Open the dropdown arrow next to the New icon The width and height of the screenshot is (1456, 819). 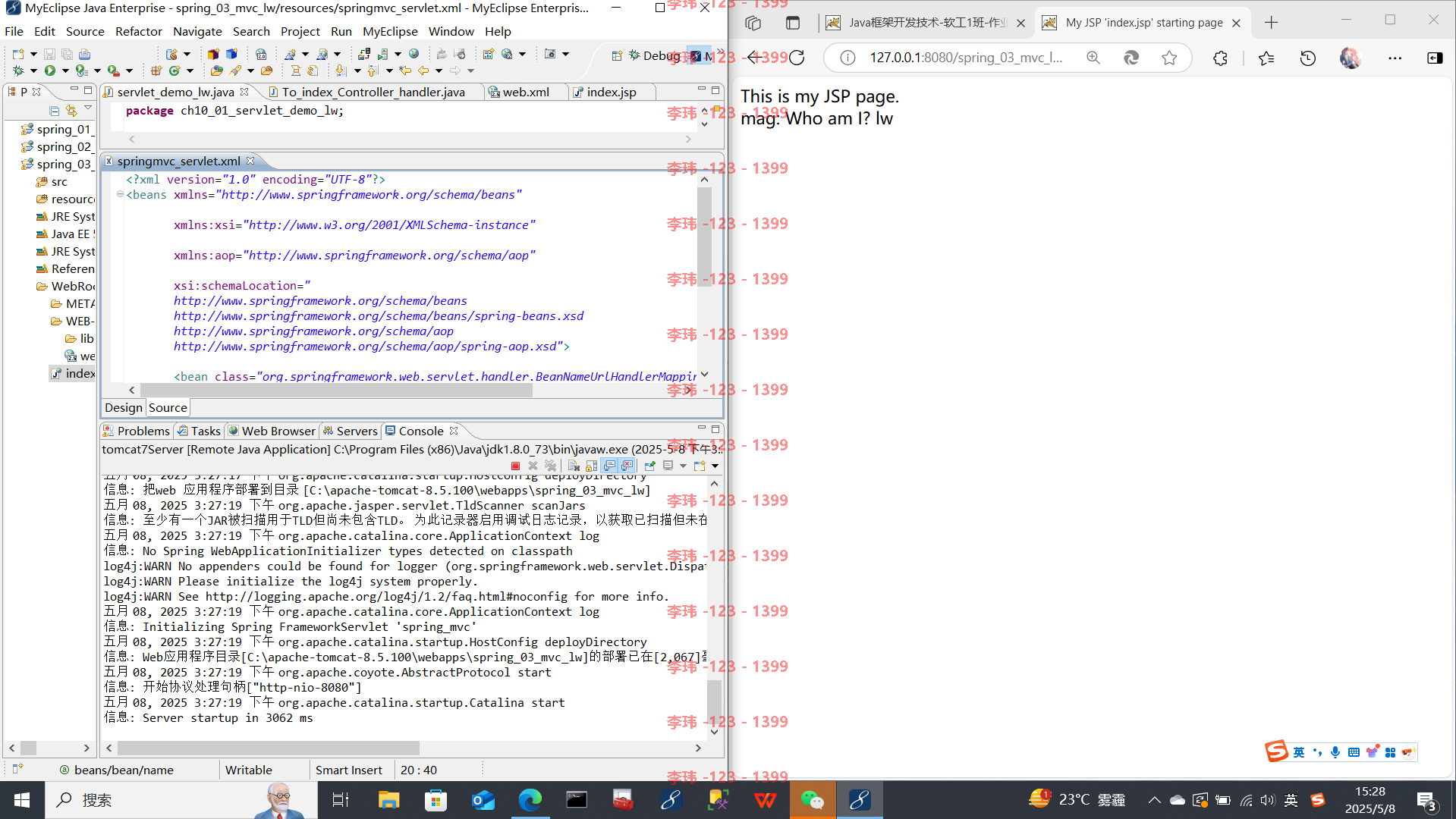(x=33, y=54)
